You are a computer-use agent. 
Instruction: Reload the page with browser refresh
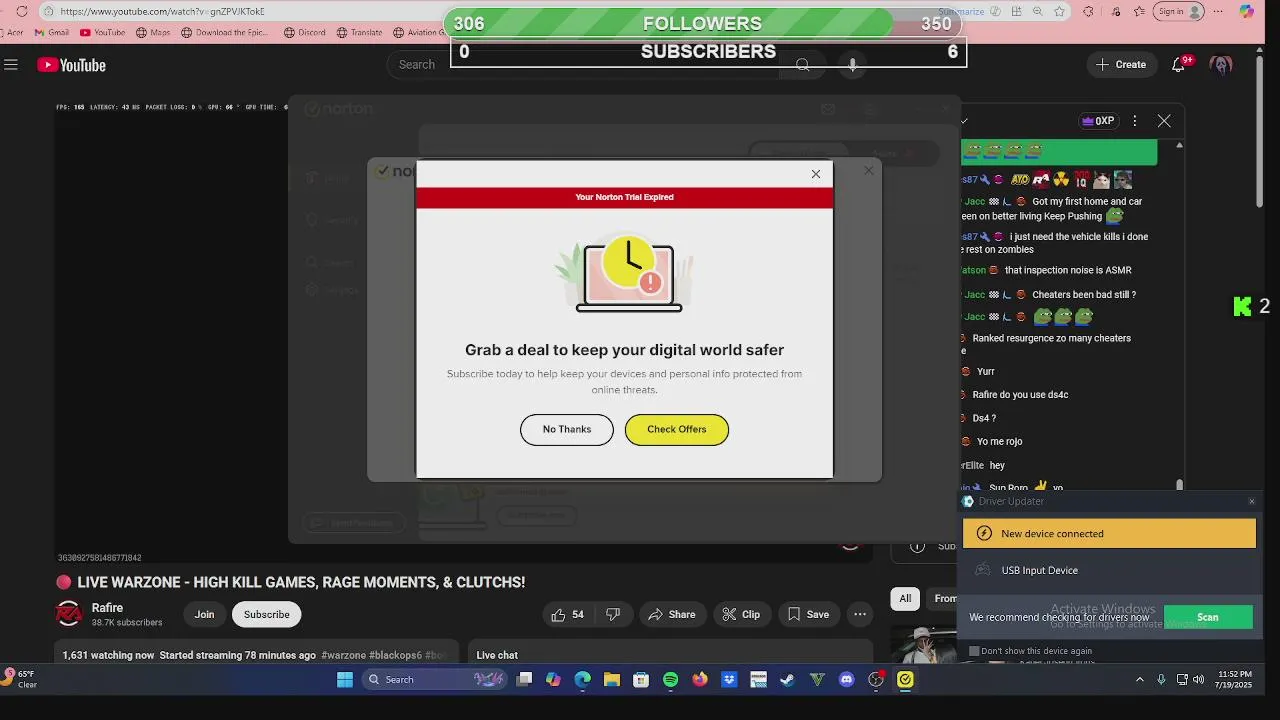tap(22, 11)
